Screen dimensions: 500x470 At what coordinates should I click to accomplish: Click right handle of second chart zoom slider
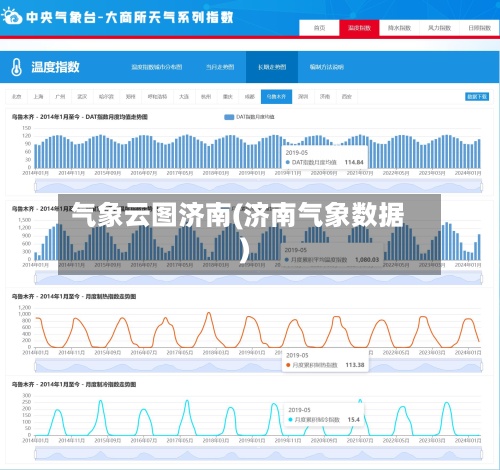[481, 279]
